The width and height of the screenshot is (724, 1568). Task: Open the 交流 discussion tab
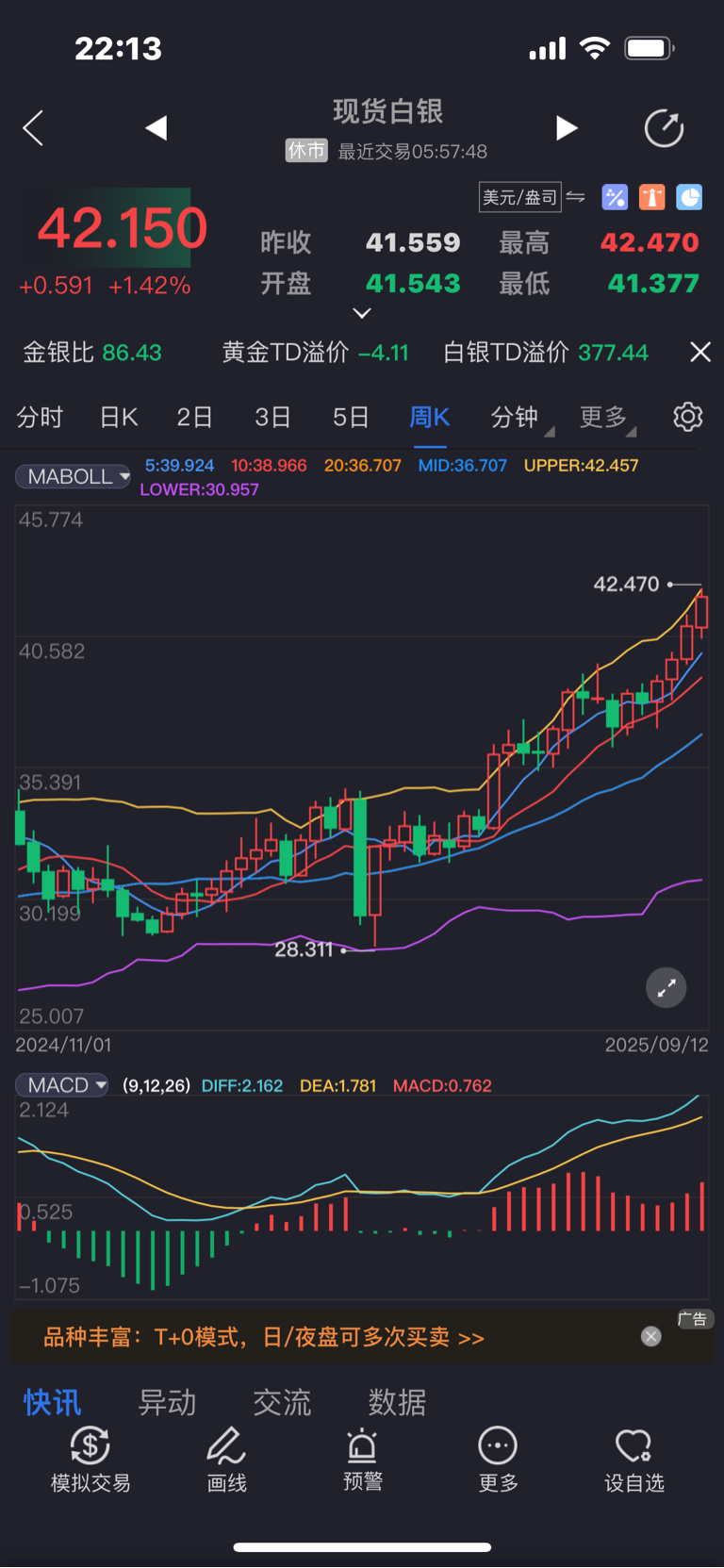click(x=283, y=1402)
